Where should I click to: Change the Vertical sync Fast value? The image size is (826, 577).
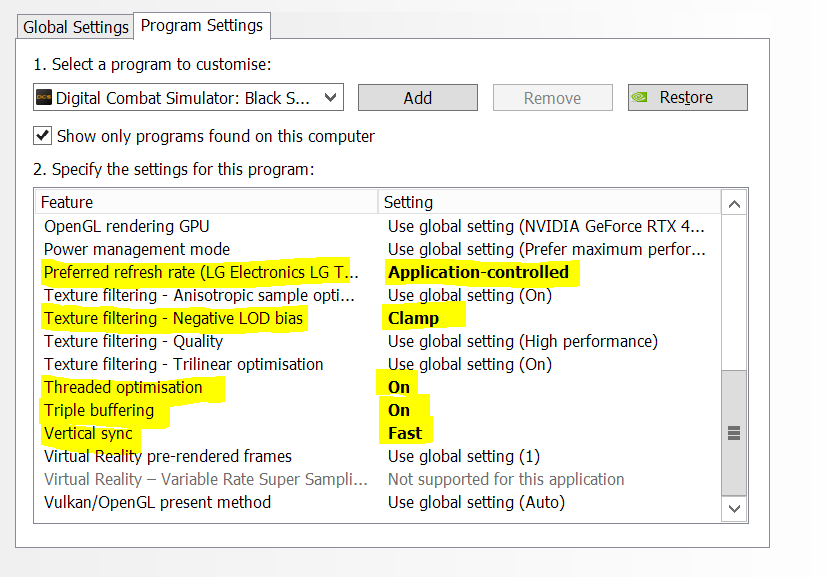coord(405,433)
